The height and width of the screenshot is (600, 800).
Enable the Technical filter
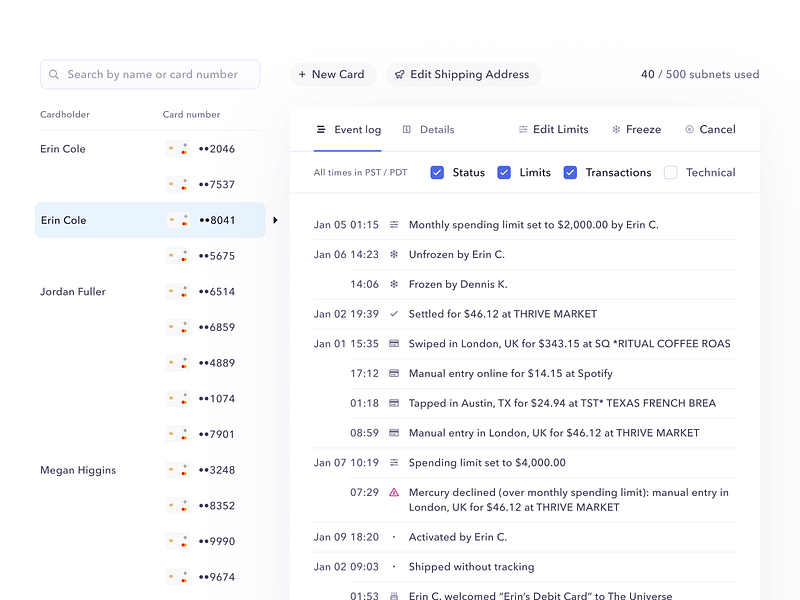coord(671,172)
